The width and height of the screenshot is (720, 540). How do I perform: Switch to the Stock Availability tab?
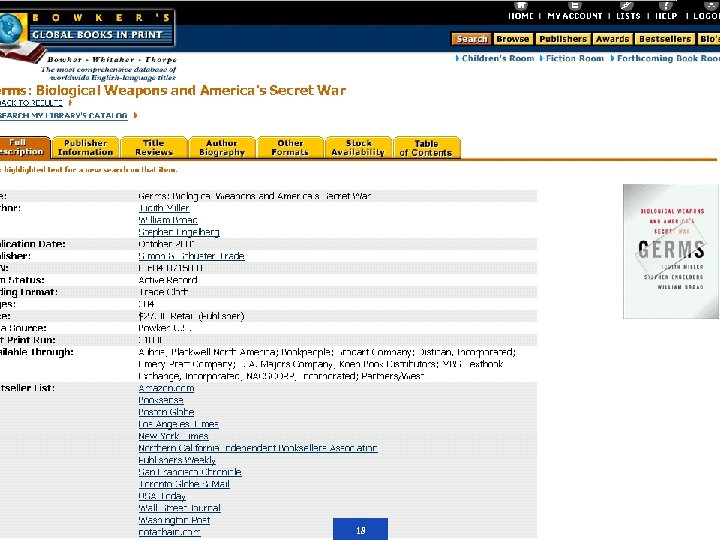click(358, 147)
